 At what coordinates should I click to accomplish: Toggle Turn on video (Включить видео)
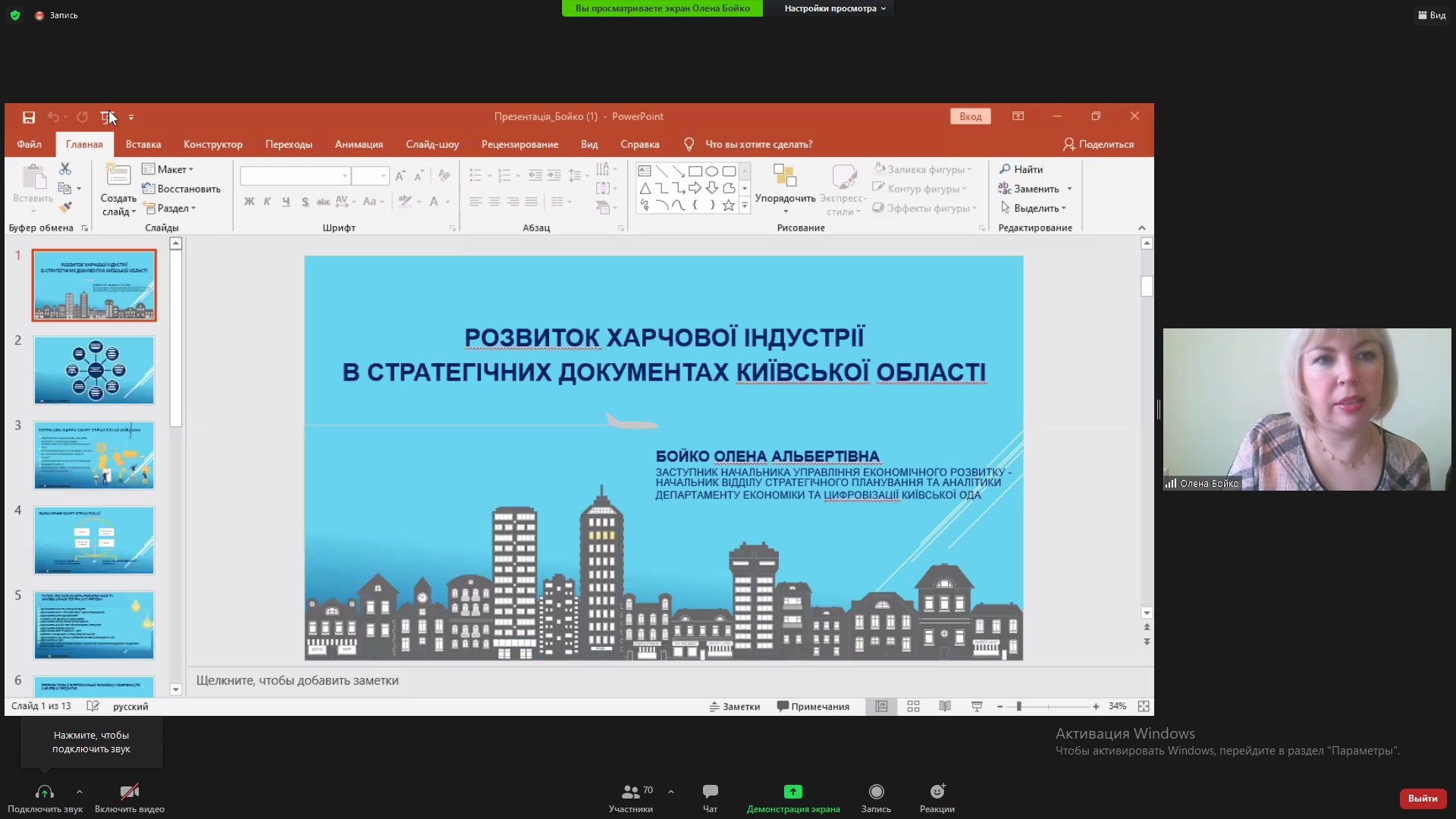(x=130, y=792)
